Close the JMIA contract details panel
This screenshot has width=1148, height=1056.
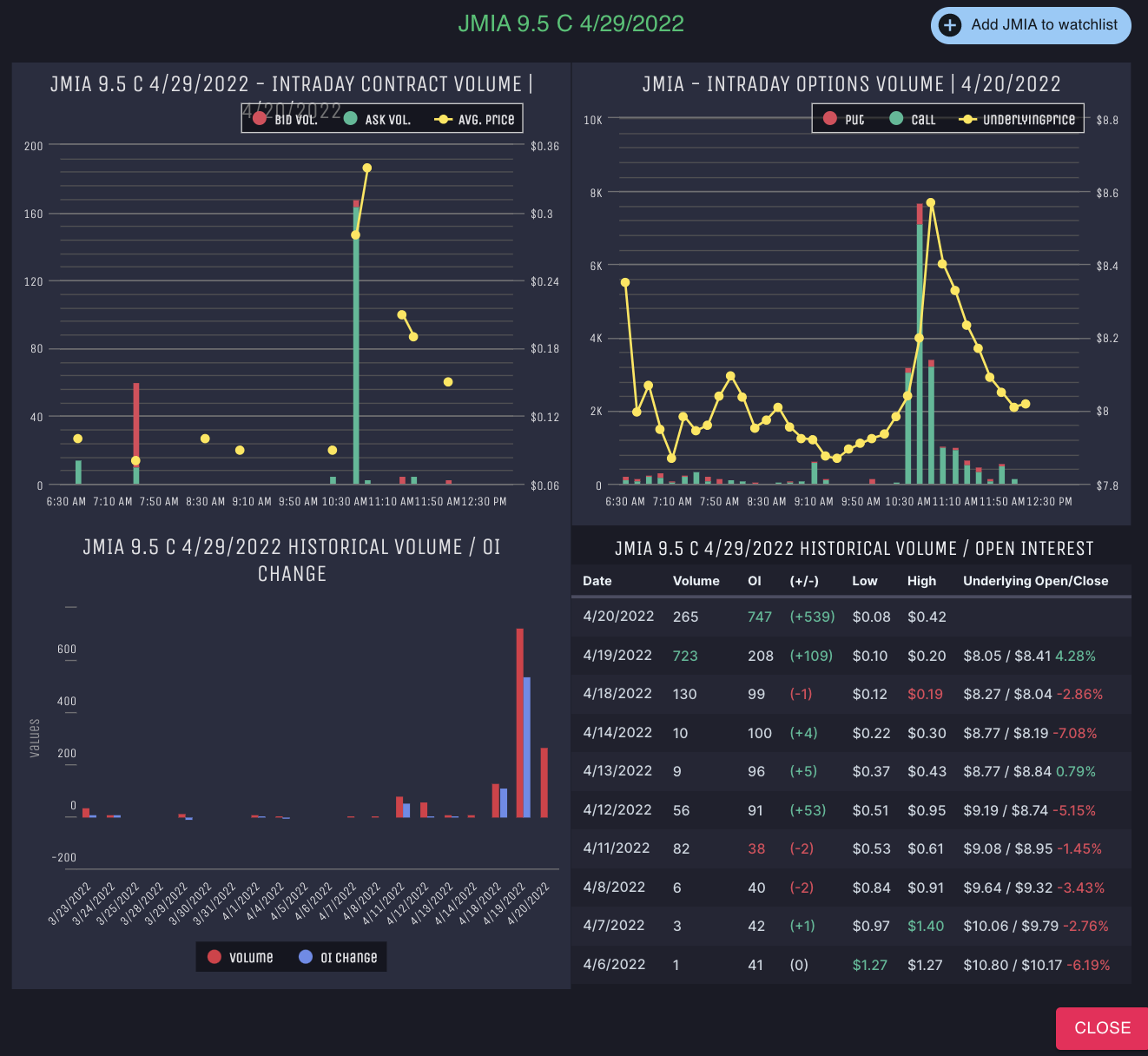coord(1102,1028)
